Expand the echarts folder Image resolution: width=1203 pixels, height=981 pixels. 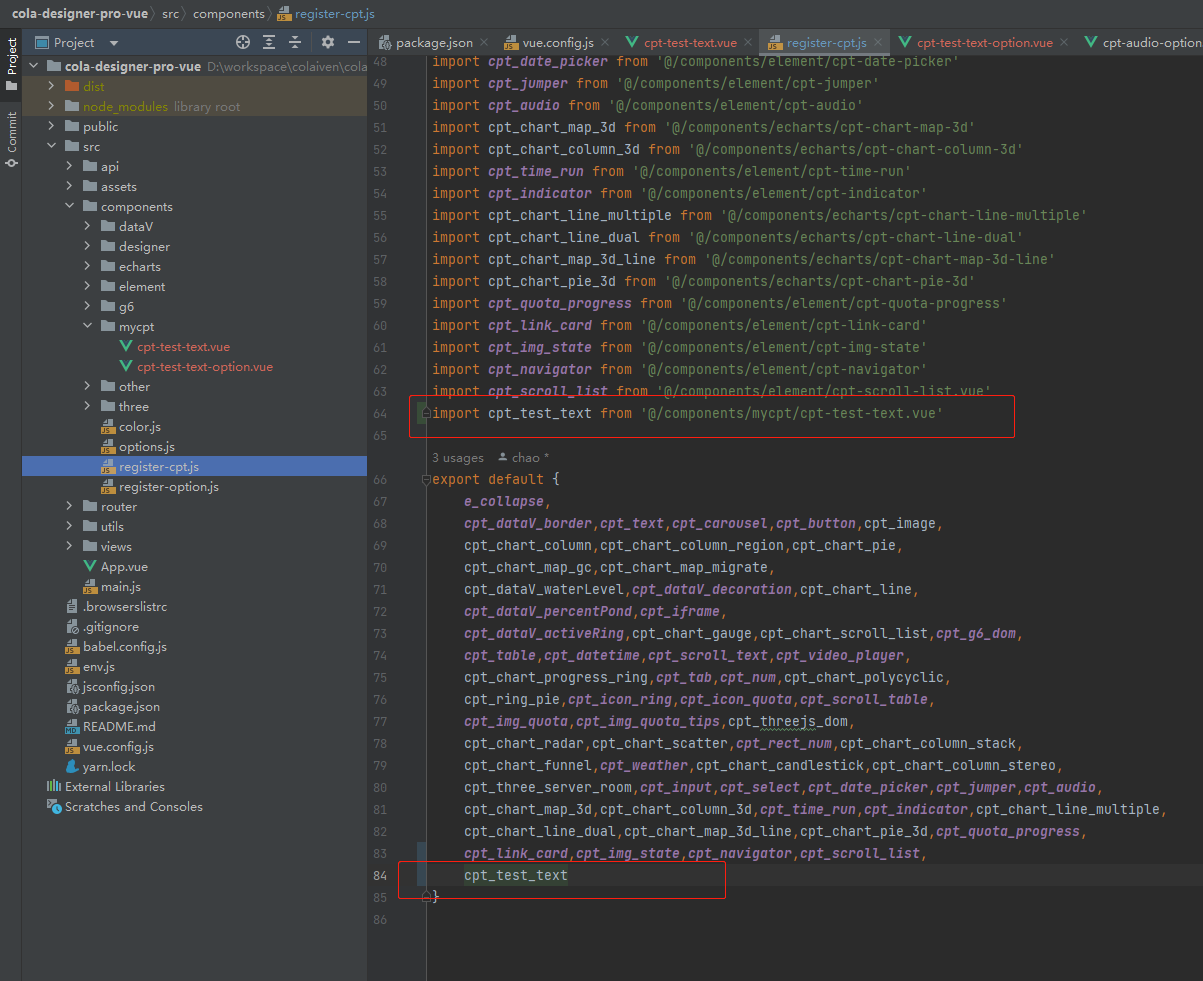click(89, 267)
